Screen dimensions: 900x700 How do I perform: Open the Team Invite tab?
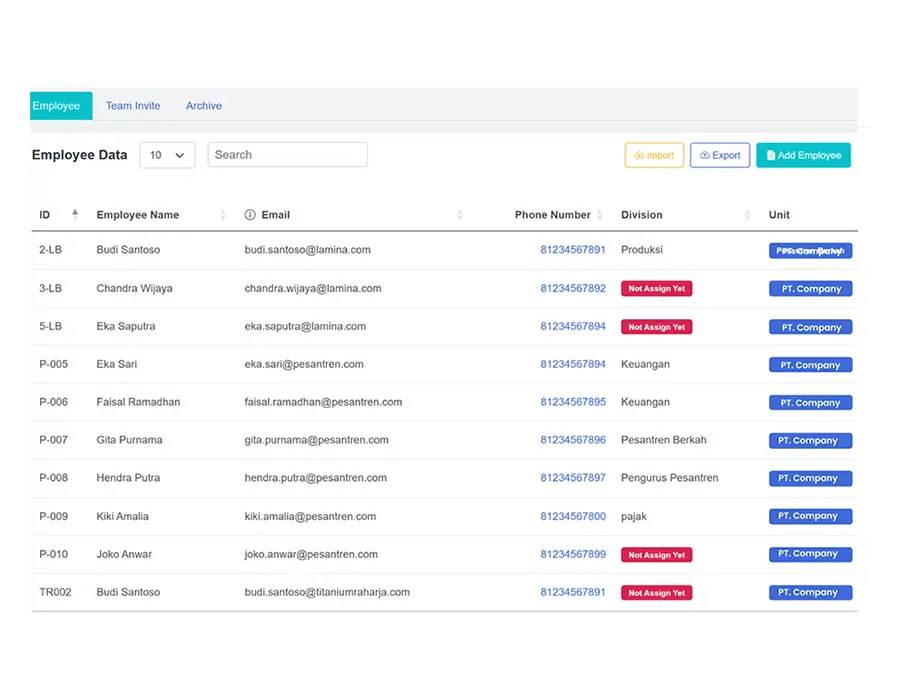133,106
